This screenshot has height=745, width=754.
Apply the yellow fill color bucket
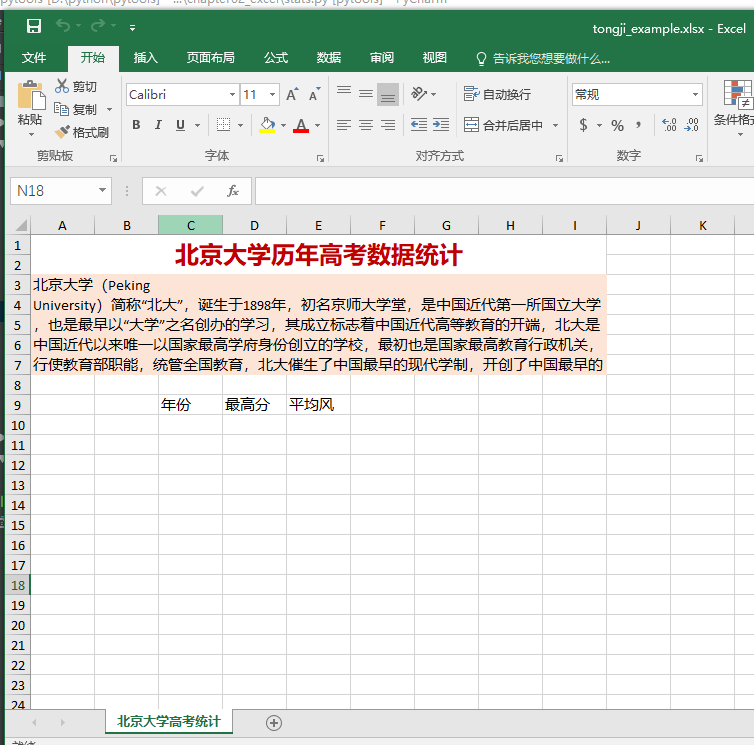tap(267, 125)
